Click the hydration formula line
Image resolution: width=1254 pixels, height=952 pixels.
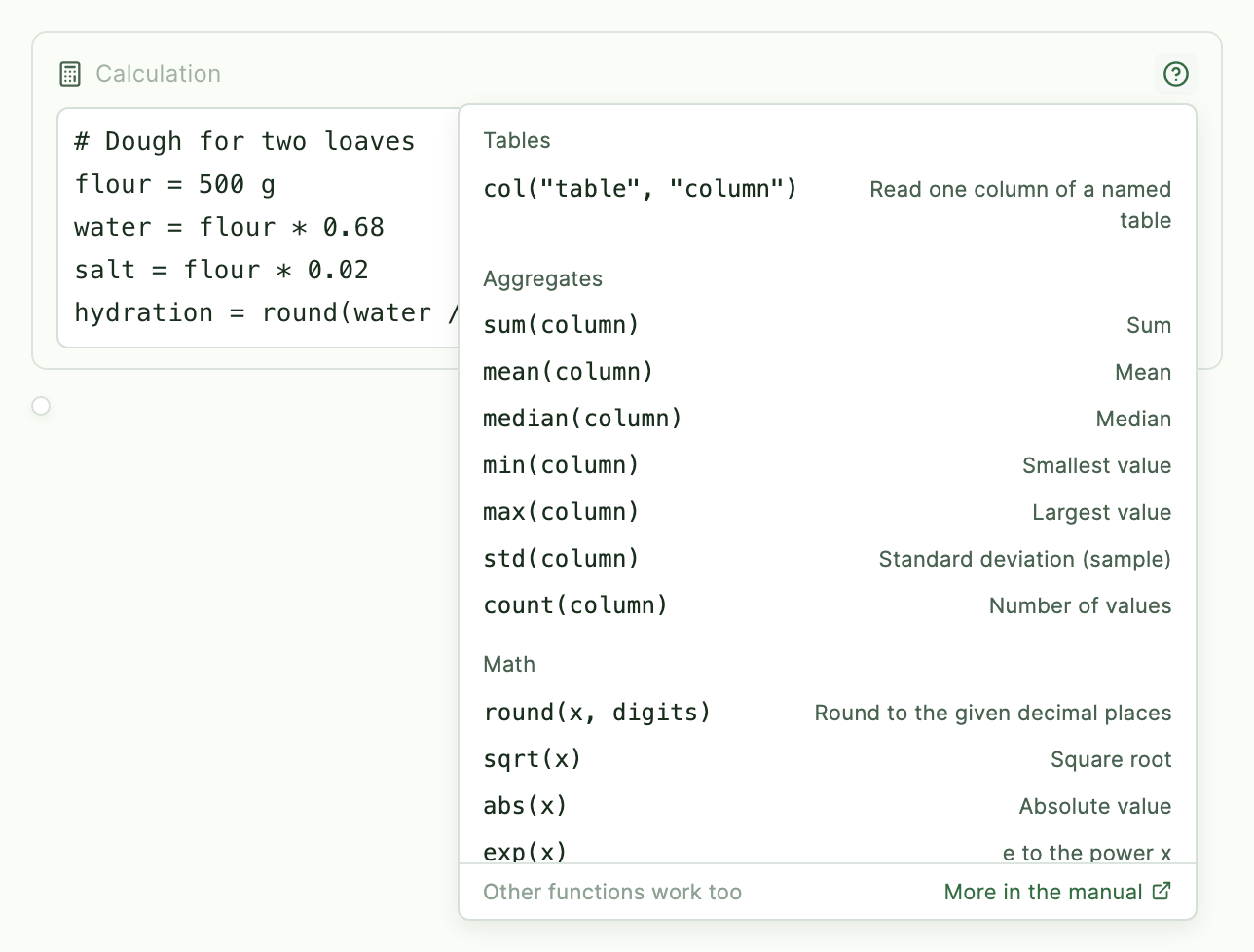click(266, 313)
